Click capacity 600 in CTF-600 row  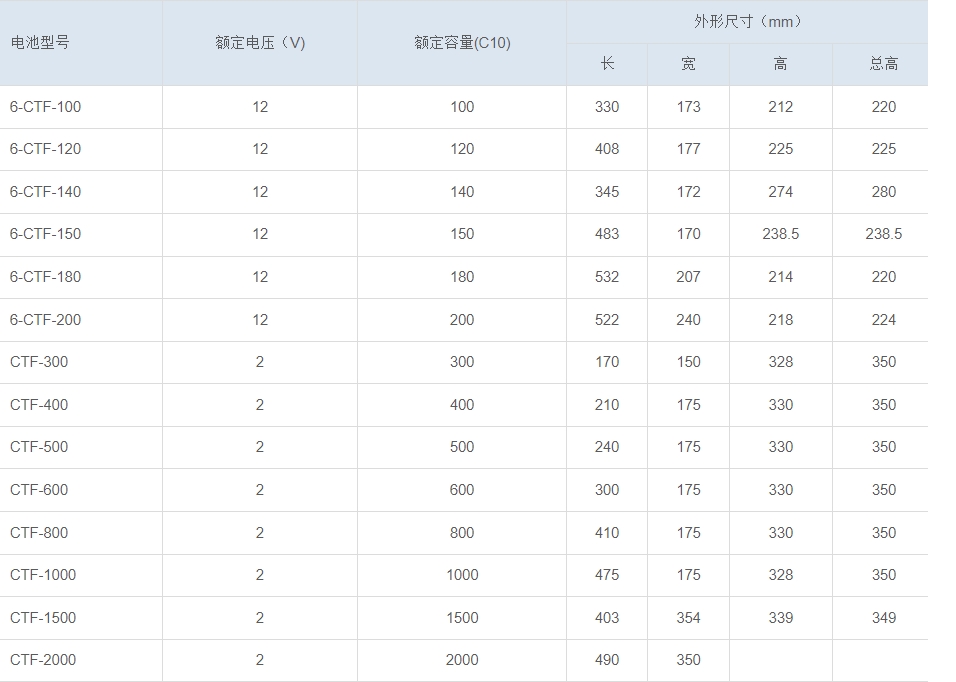pos(462,490)
